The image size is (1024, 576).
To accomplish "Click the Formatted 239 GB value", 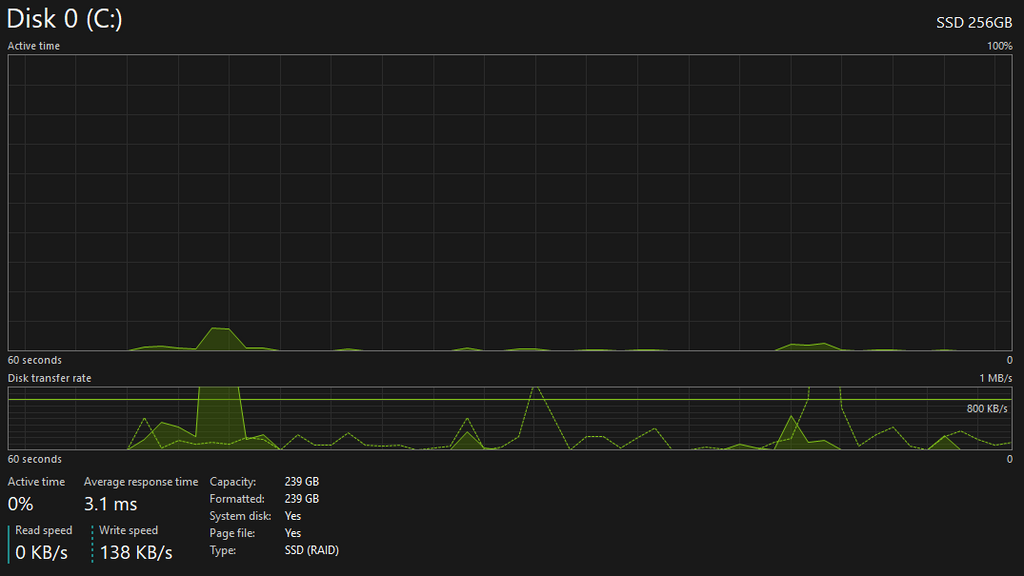I will tap(302, 498).
